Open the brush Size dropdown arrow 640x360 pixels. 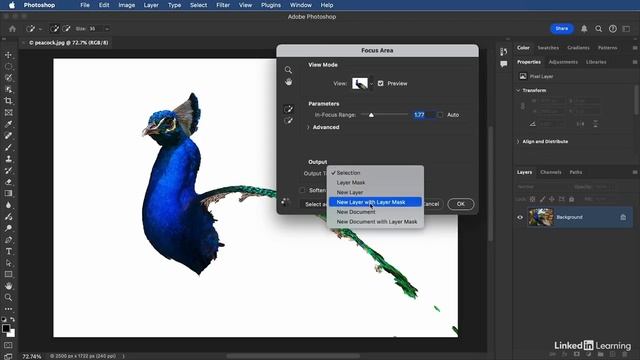[x=107, y=29]
